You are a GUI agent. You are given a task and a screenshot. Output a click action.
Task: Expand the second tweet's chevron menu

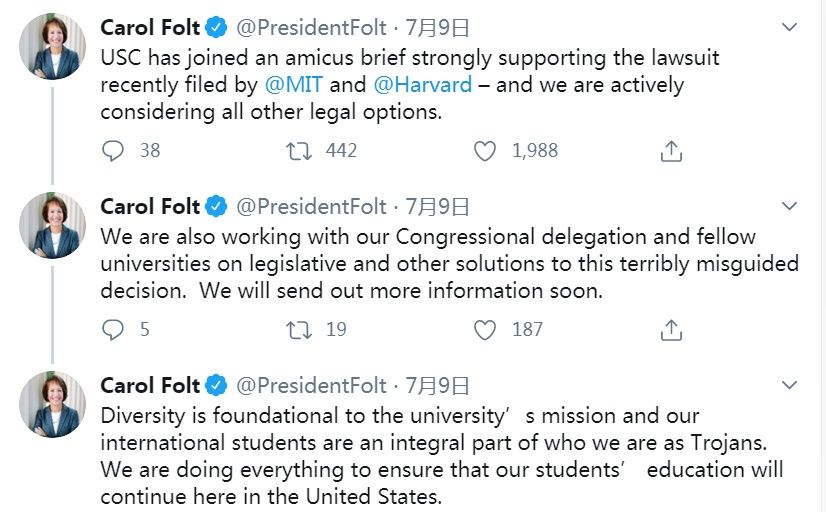(x=789, y=206)
